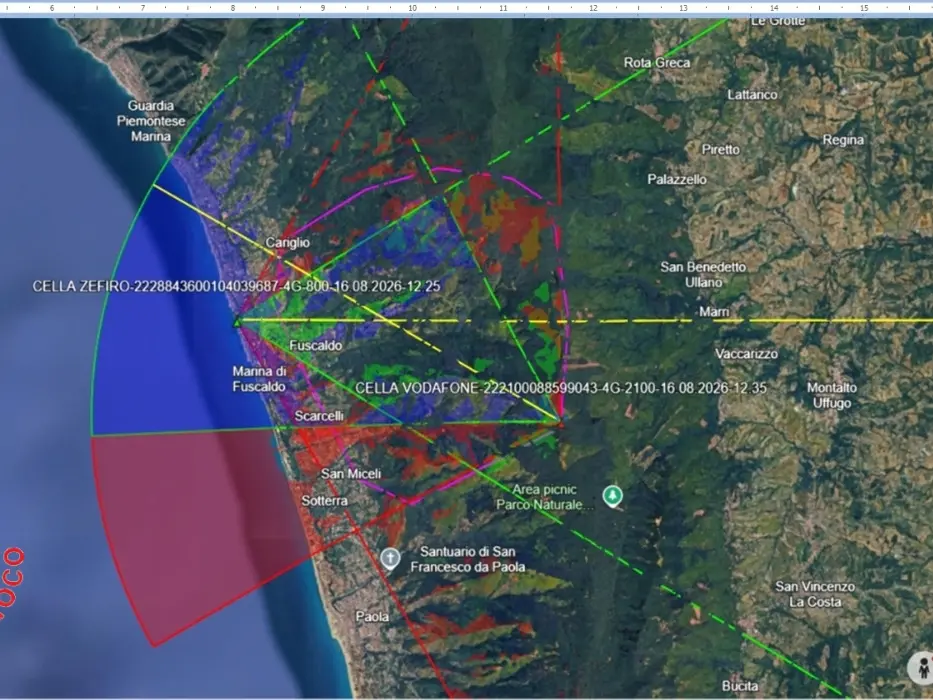Click the CELLA VODAFONE 4G-2100 label
933x700 pixels.
point(561,388)
